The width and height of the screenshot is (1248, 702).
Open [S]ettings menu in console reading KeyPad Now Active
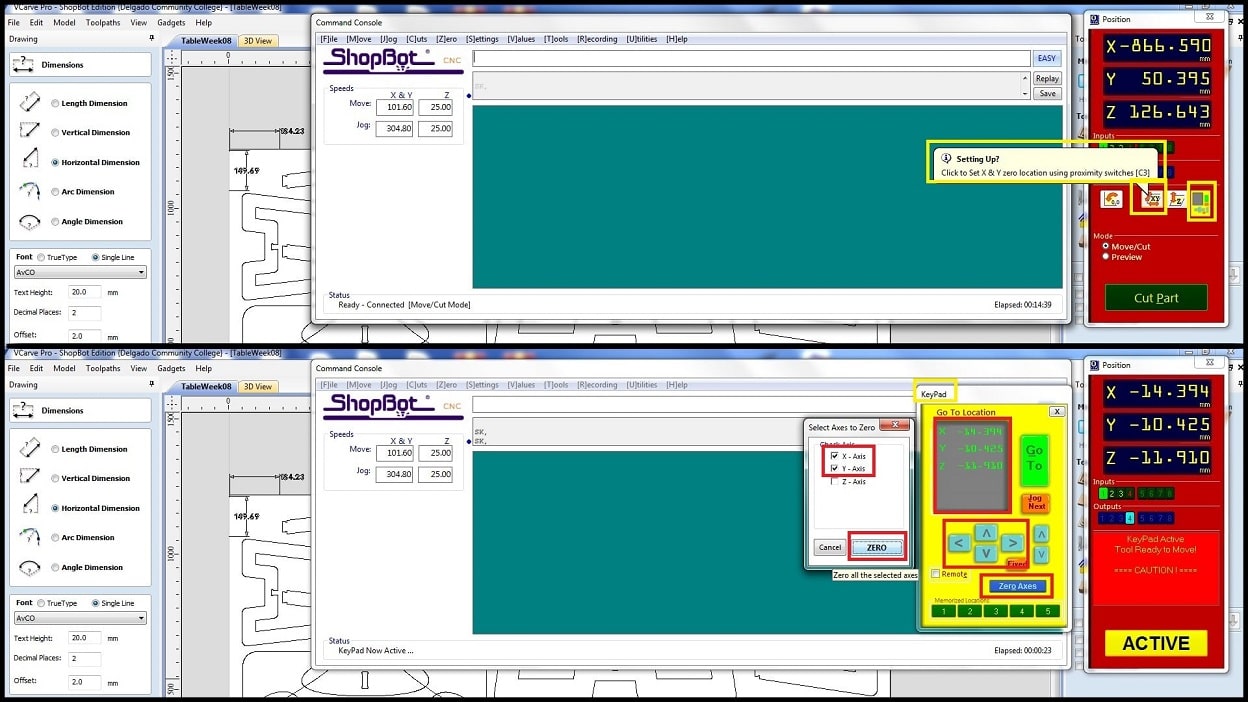(x=482, y=385)
